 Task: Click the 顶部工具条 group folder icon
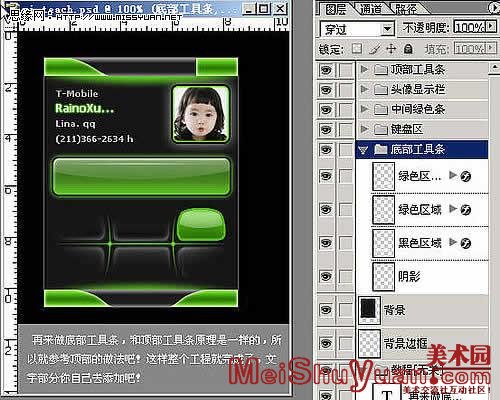380,69
